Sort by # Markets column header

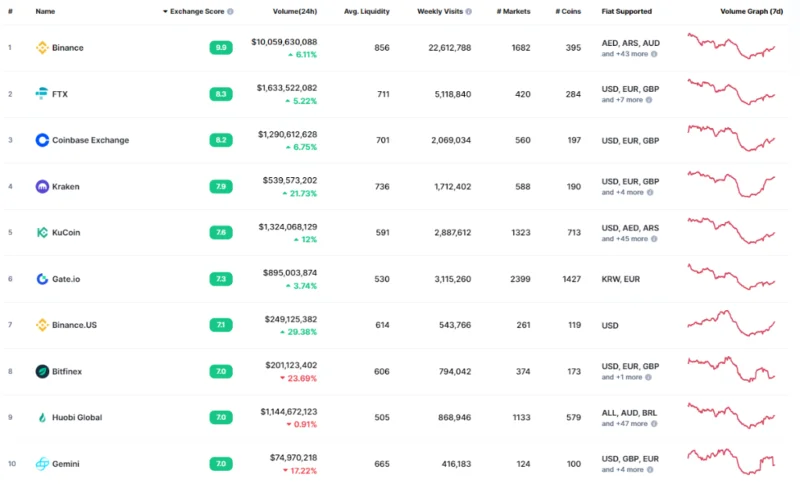(x=513, y=11)
